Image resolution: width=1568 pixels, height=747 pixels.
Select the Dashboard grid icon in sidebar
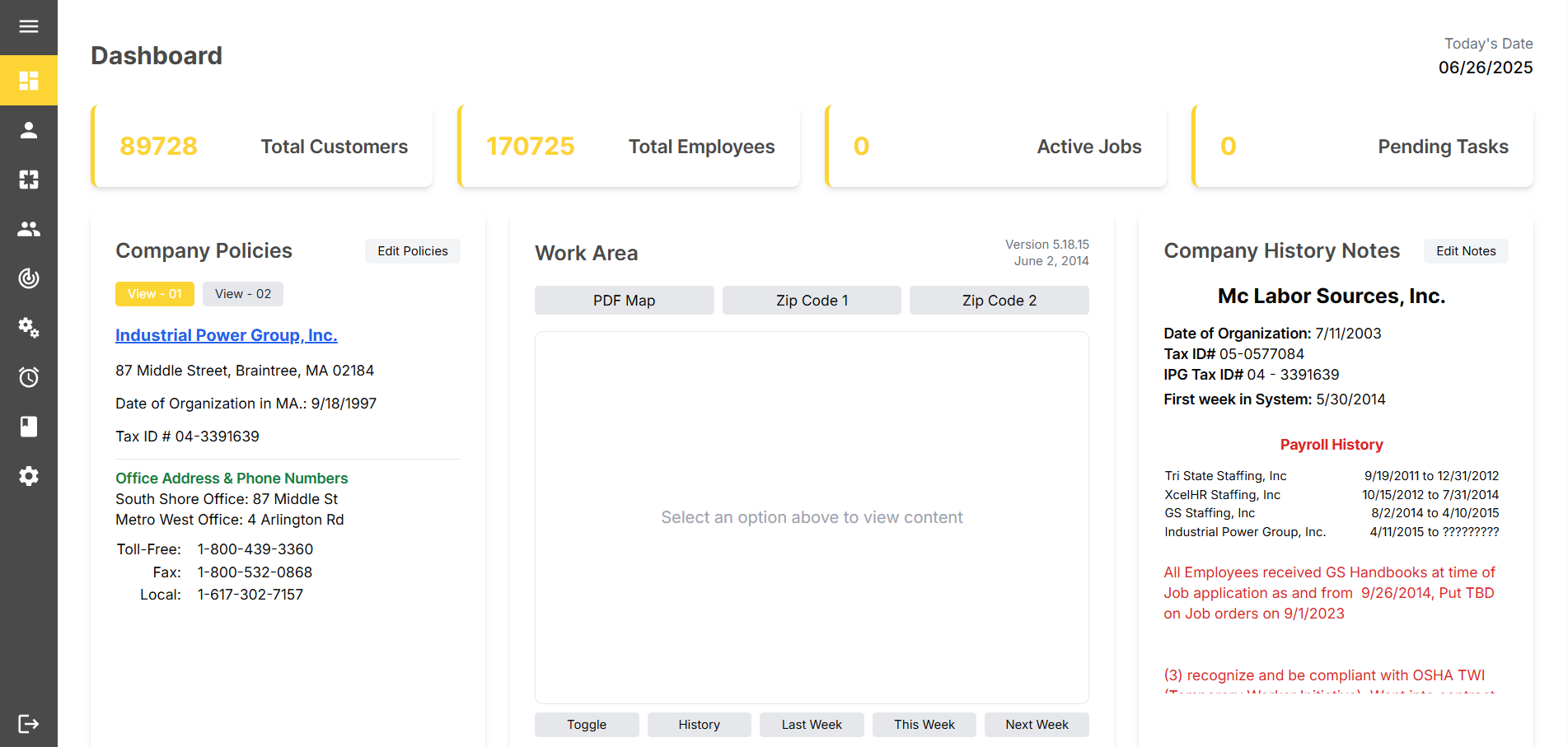tap(29, 81)
